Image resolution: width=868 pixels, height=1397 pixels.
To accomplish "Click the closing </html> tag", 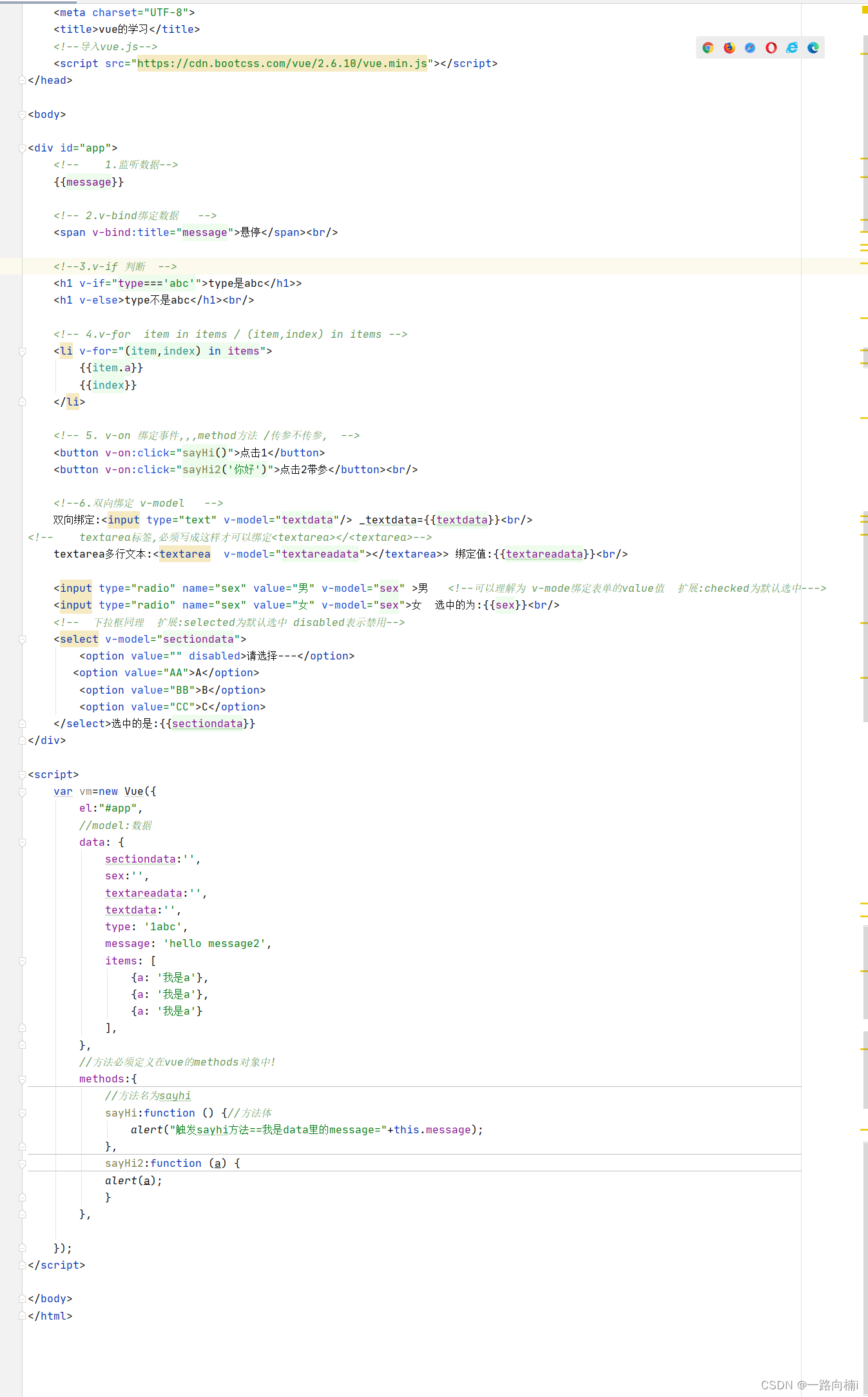I will tap(50, 1316).
